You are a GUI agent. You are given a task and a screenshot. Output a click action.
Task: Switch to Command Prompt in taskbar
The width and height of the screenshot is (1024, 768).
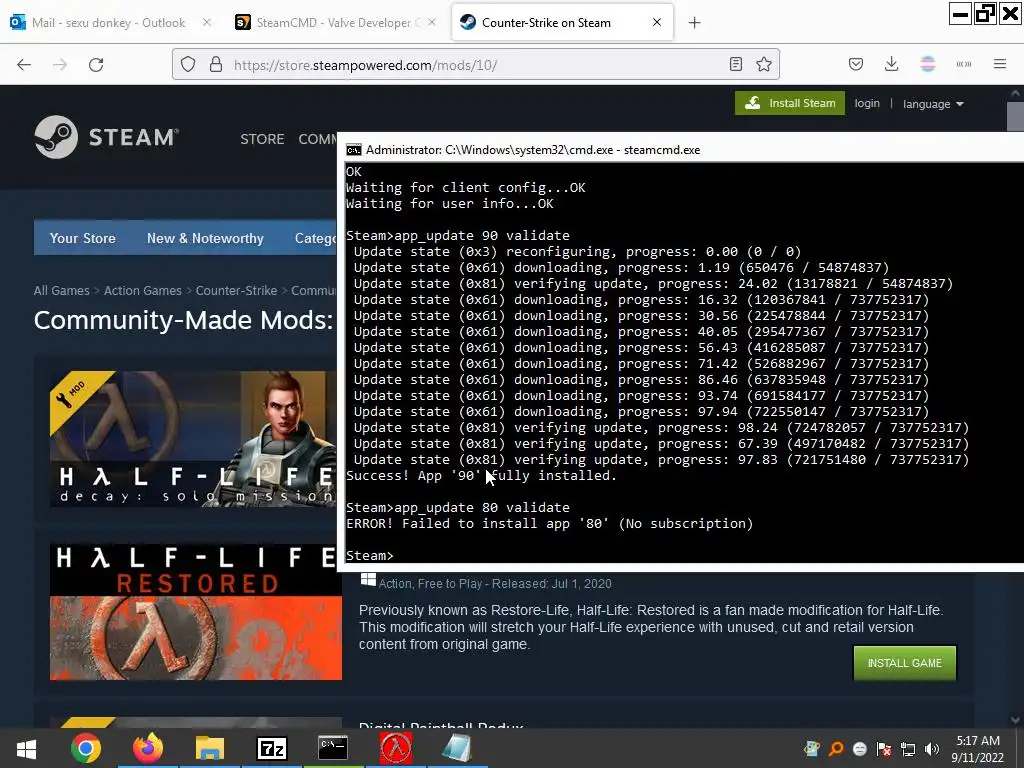[332, 748]
